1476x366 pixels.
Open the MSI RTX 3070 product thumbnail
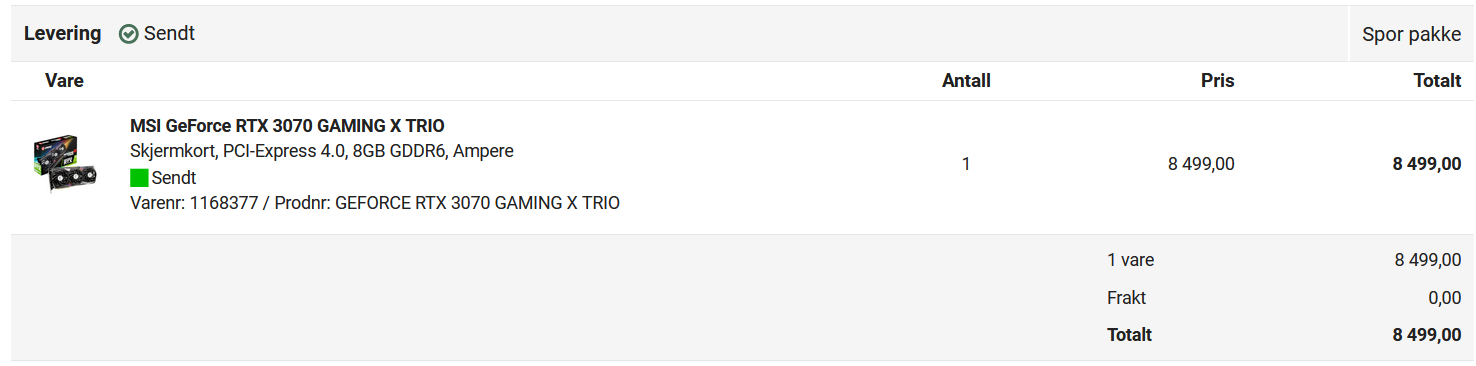64,164
